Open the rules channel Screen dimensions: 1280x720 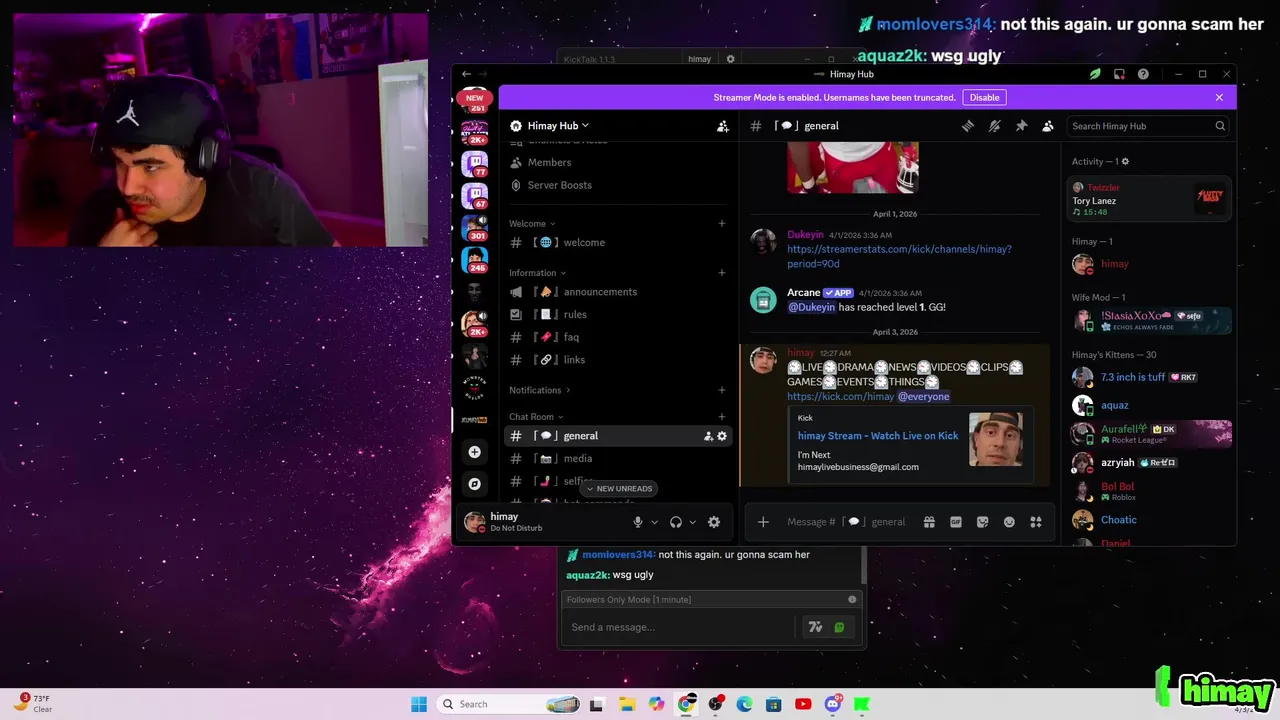[x=618, y=315]
